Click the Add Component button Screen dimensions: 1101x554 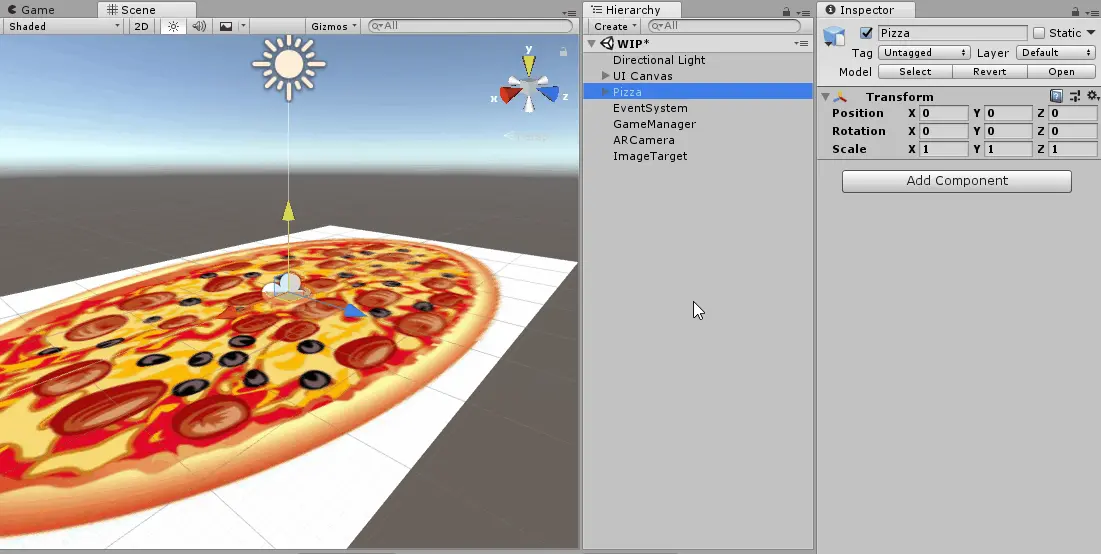tap(956, 181)
